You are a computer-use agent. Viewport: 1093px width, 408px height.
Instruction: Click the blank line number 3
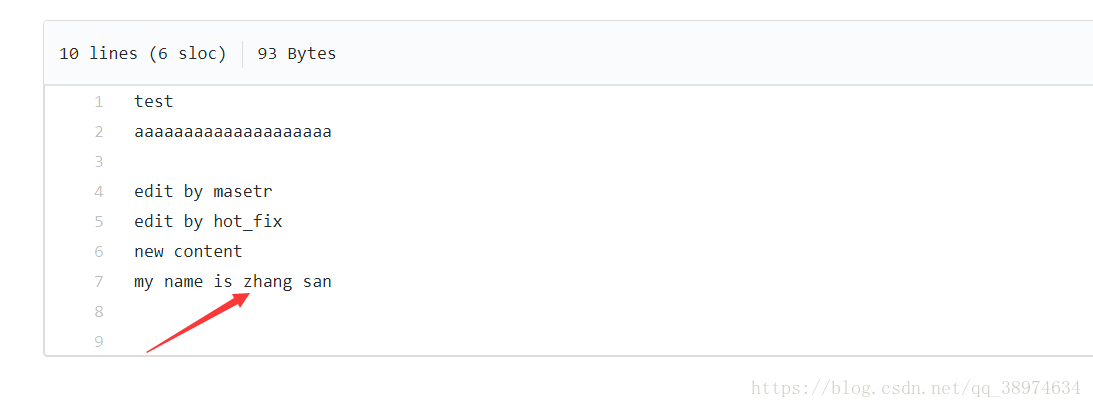pos(98,161)
